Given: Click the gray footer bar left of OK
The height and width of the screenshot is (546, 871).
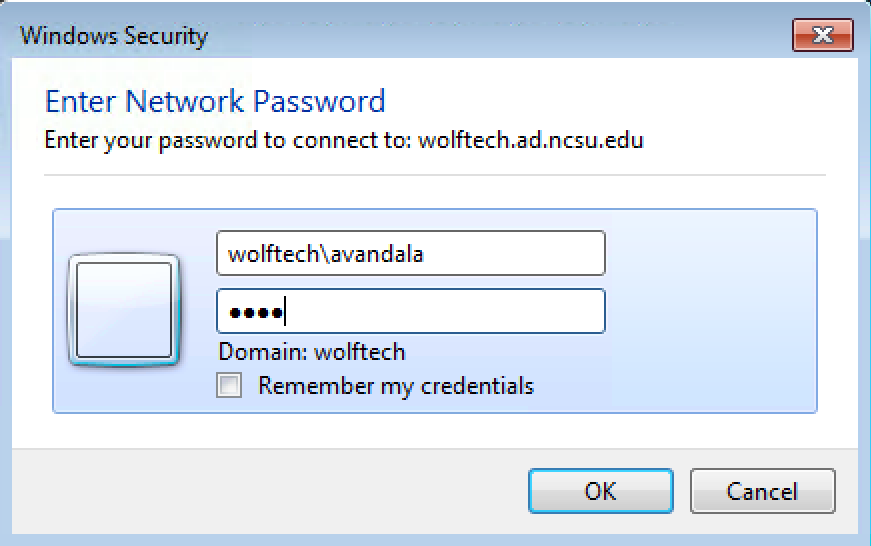Looking at the screenshot, I should [267, 491].
